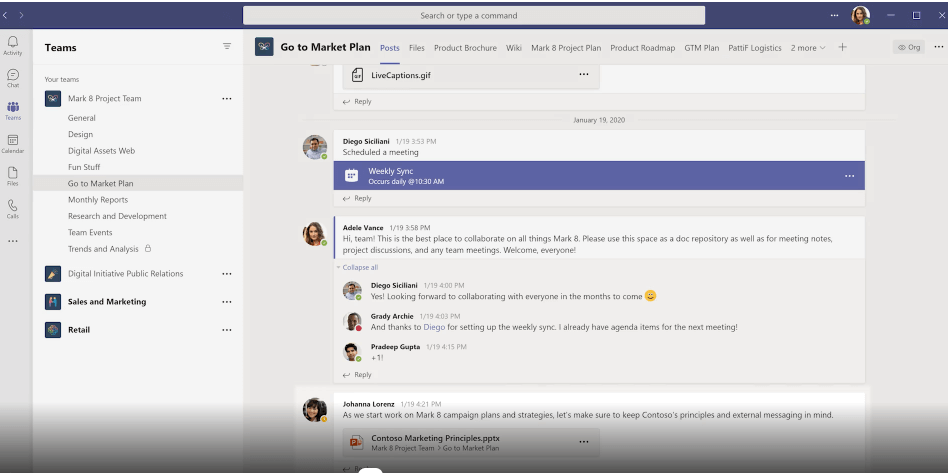Click the Diego mention link in Grady's reply

click(433, 327)
